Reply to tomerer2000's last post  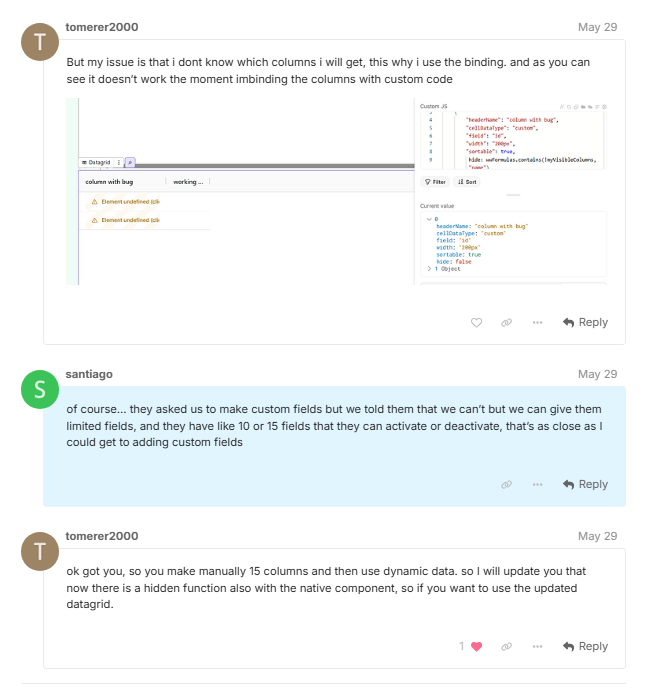tap(585, 646)
